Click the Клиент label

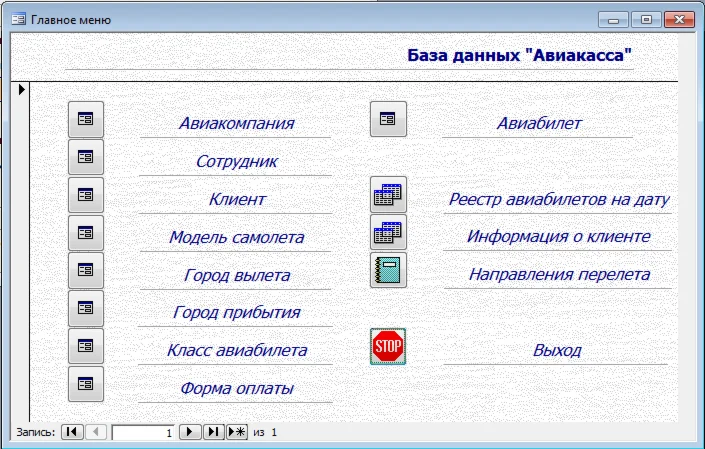pos(237,199)
